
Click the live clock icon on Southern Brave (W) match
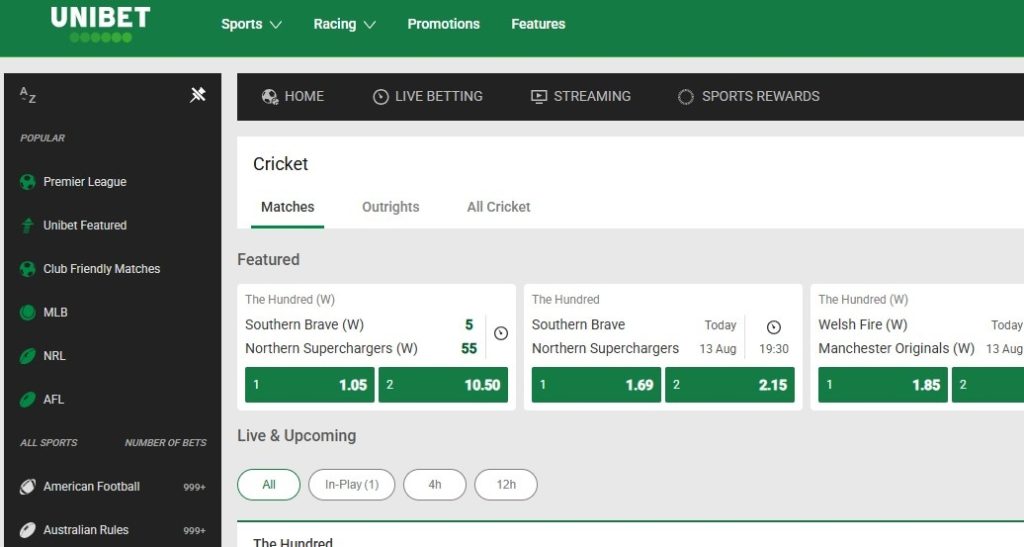[501, 334]
